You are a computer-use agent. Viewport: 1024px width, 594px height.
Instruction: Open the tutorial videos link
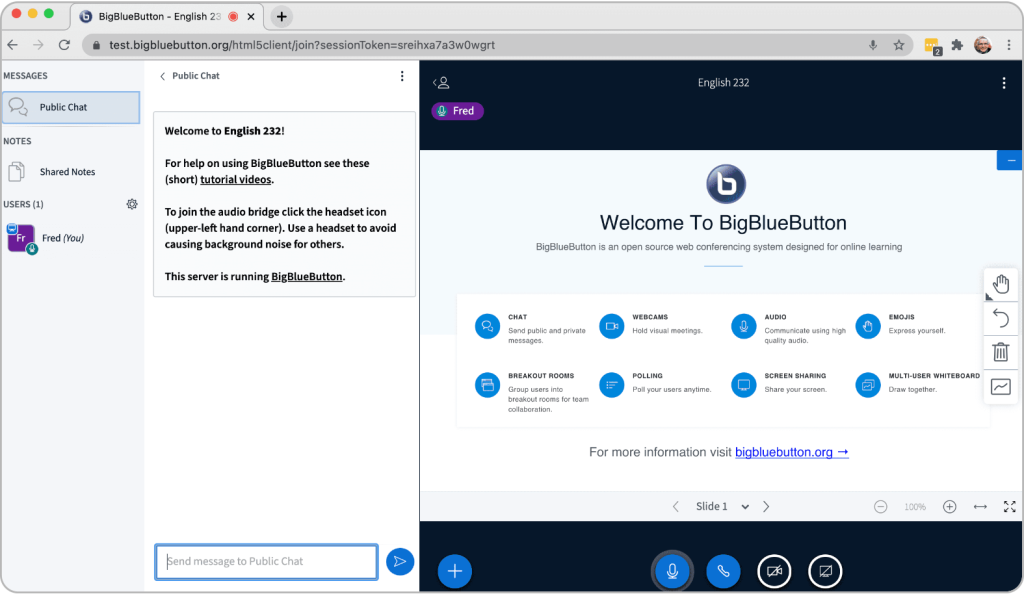(x=235, y=180)
